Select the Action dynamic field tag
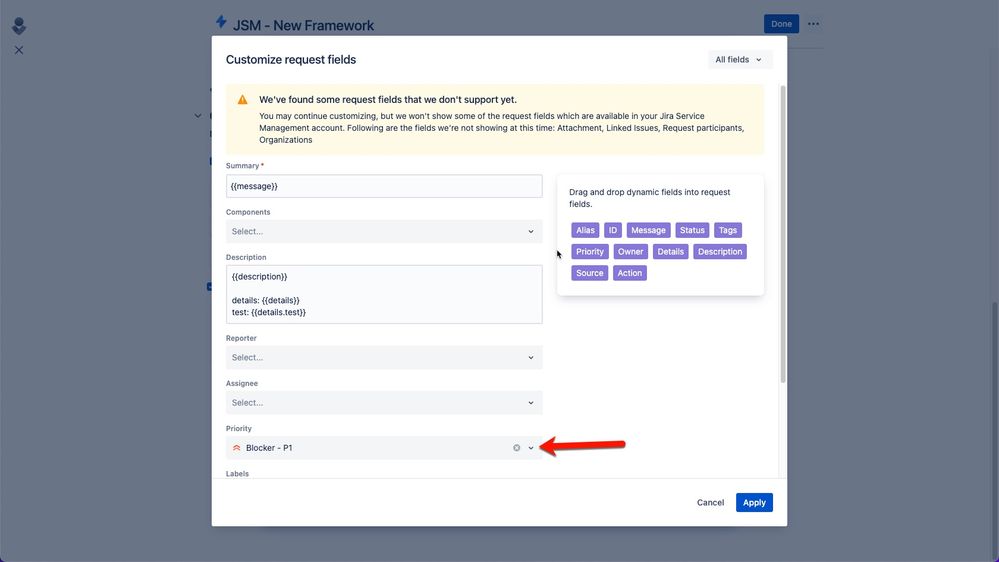Viewport: 999px width, 562px height. 629,273
